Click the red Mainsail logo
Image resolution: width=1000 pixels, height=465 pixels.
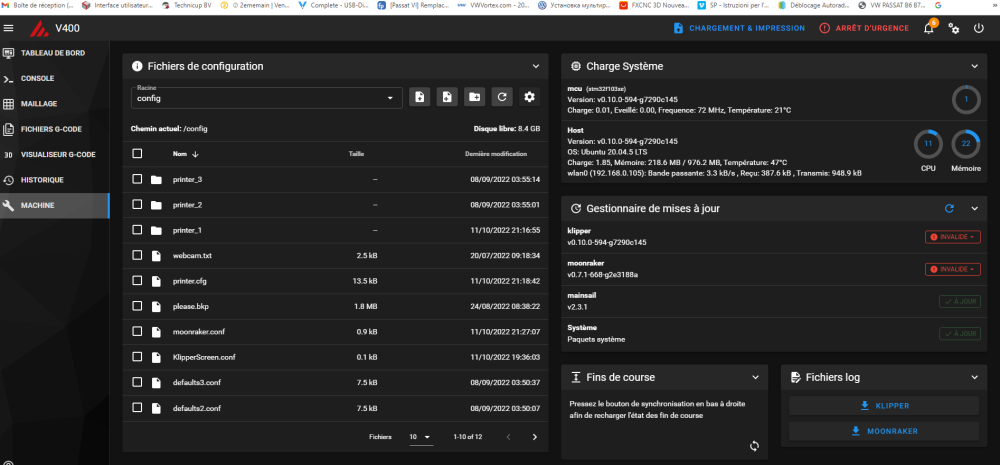point(39,29)
